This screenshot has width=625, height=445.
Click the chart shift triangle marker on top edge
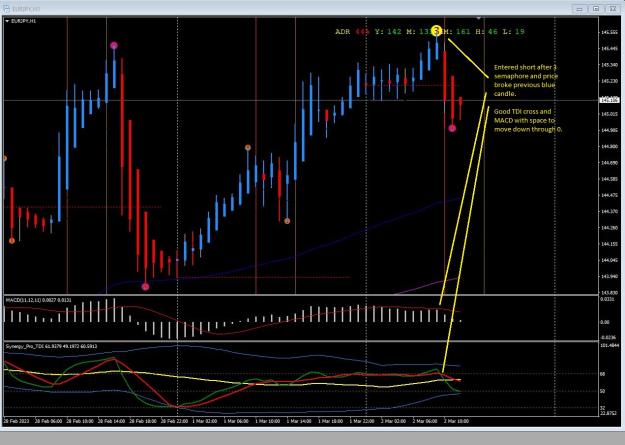479,18
